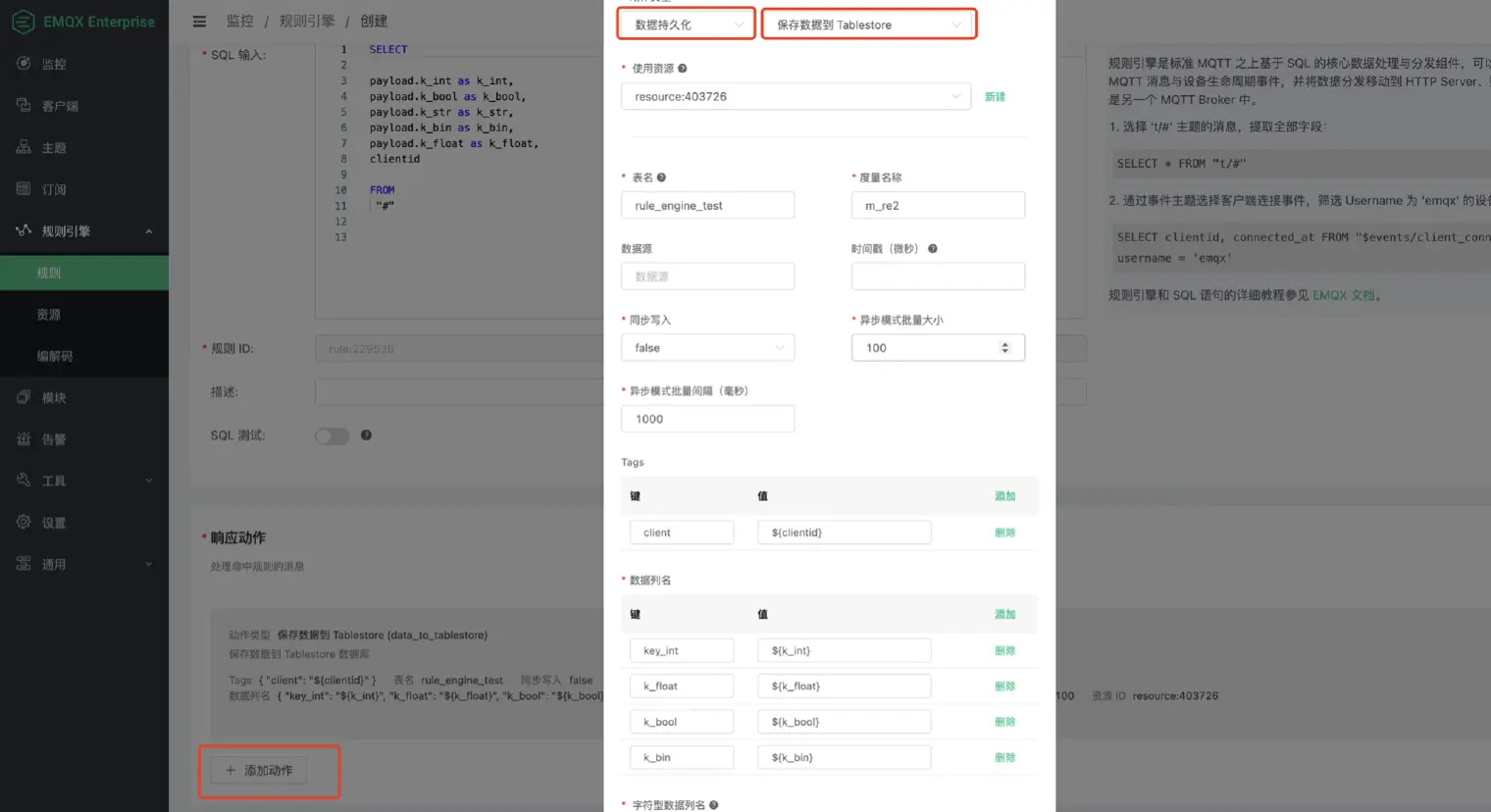
Task: Select the 编解码 submenu item
Action: (x=84, y=356)
